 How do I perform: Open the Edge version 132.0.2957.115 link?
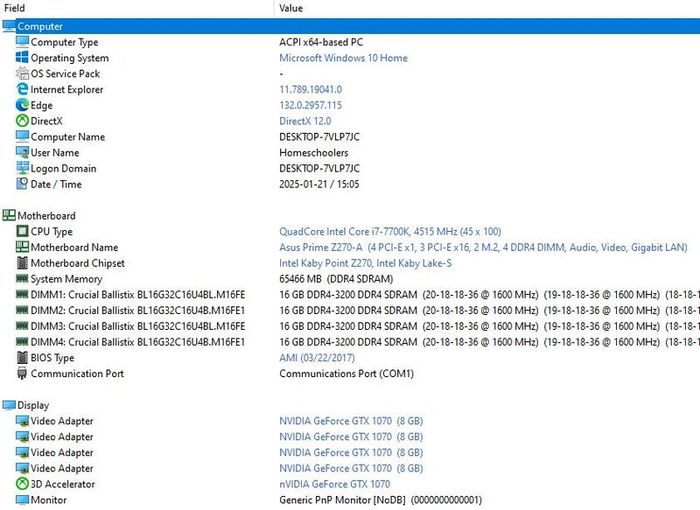pos(311,105)
